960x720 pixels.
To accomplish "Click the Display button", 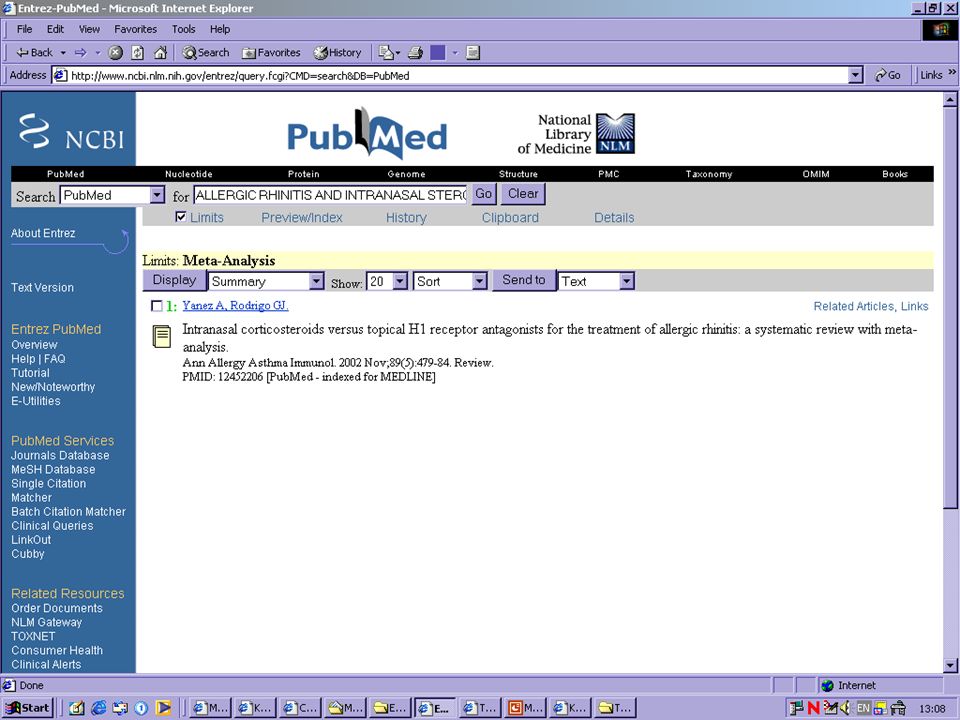I will (174, 280).
